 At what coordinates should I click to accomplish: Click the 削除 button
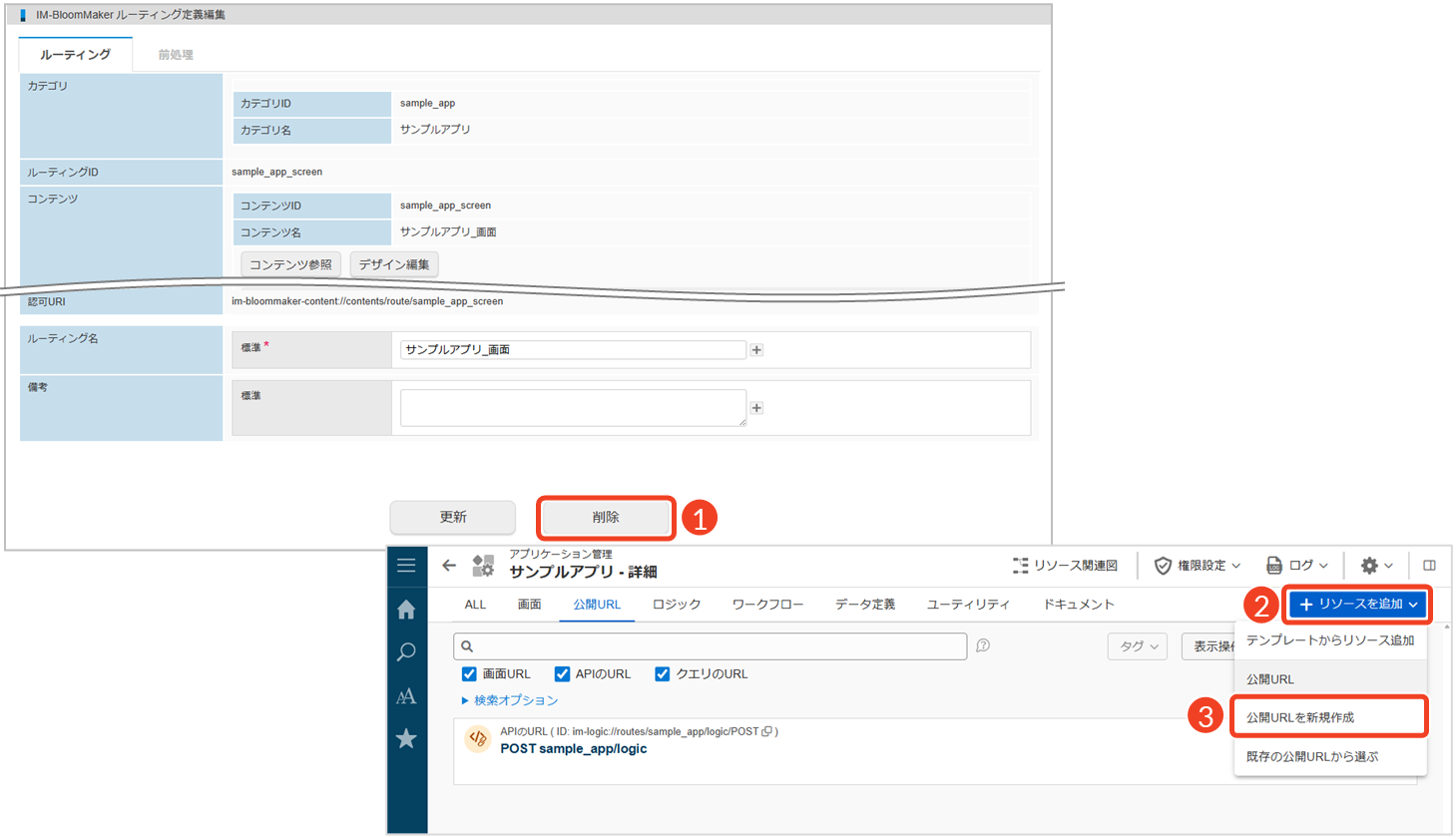[606, 518]
